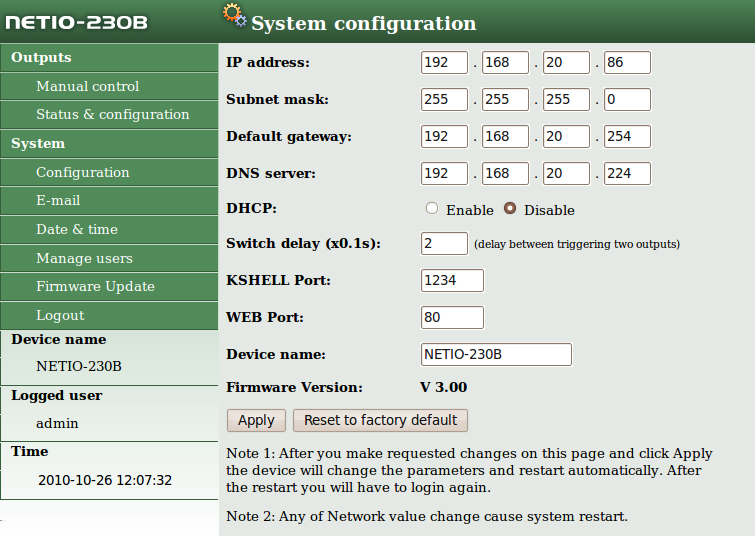Screen dimensions: 755x536
Task: Click the 'KSHELL Port:' label
Action: point(278,280)
